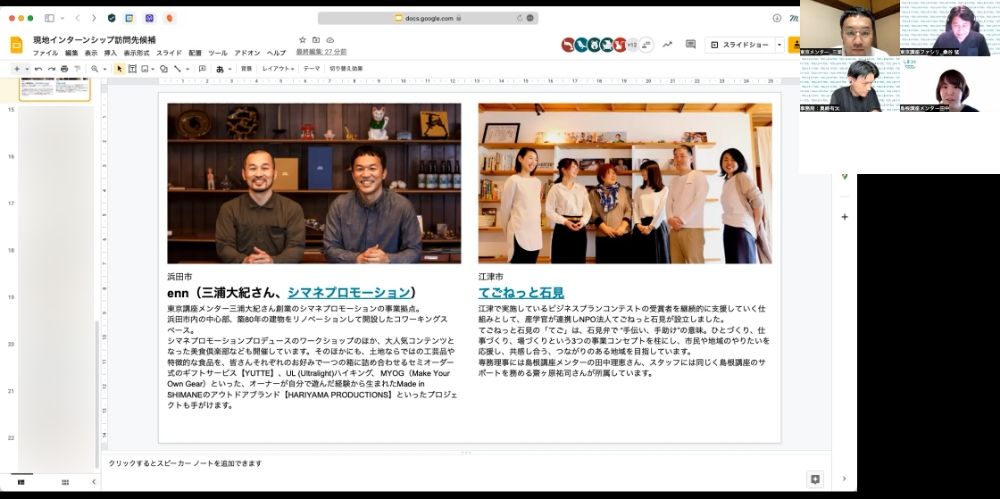Click the Safari shield extension icon

pos(112,18)
